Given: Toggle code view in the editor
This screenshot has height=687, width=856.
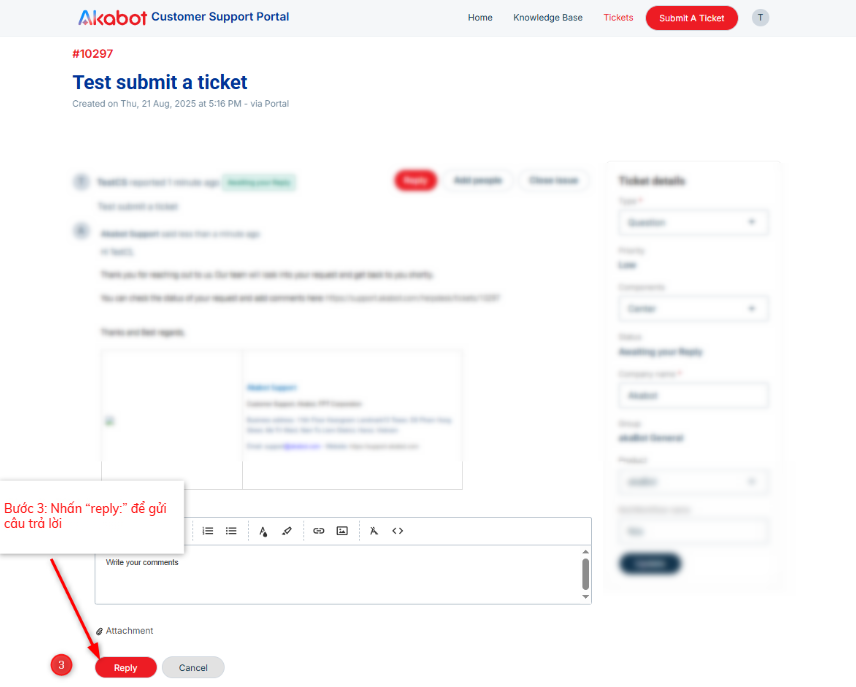Looking at the screenshot, I should [x=397, y=531].
